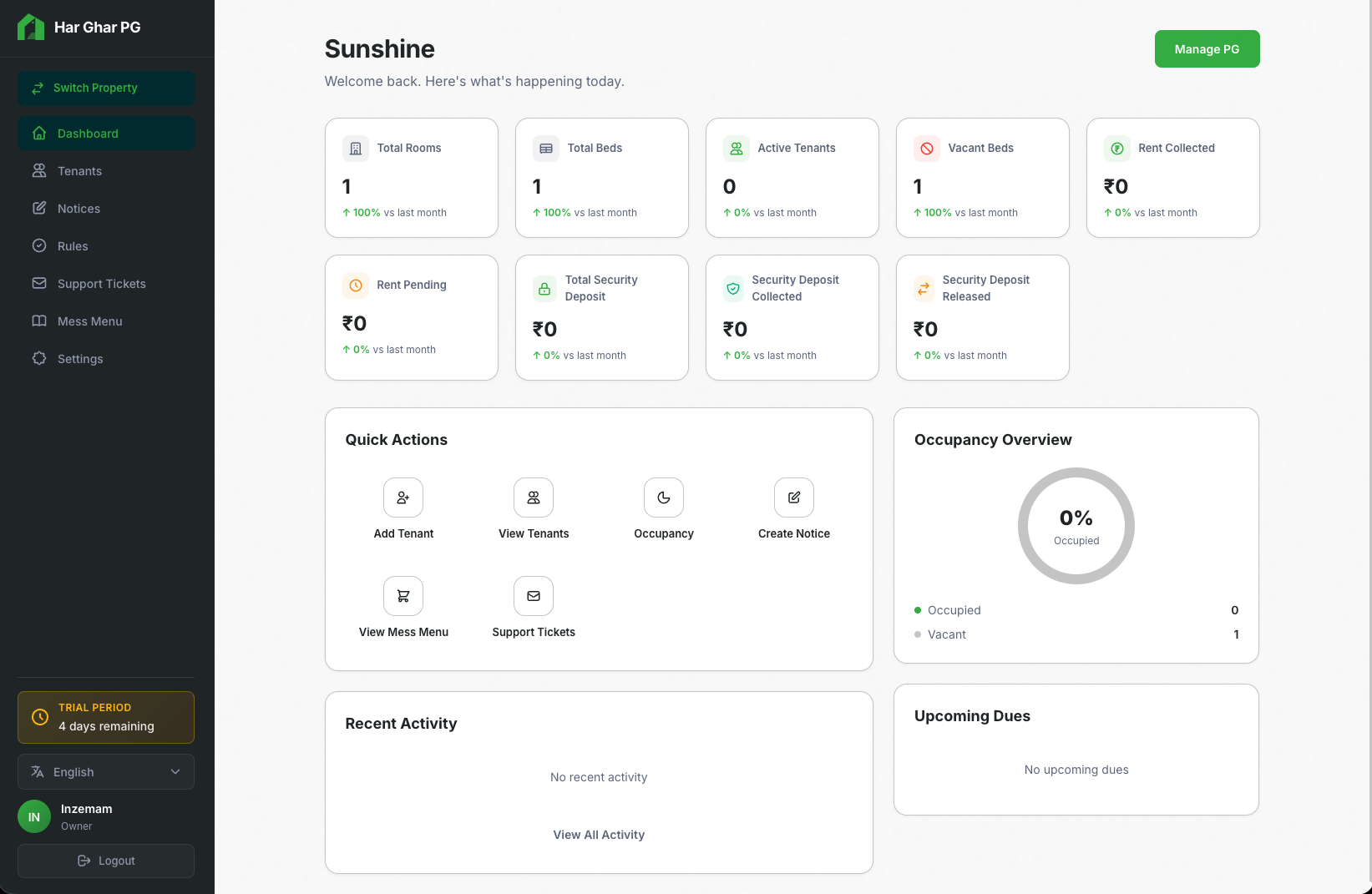This screenshot has height=894, width=1372.
Task: Select the View Mess Menu cart icon
Action: (402, 596)
